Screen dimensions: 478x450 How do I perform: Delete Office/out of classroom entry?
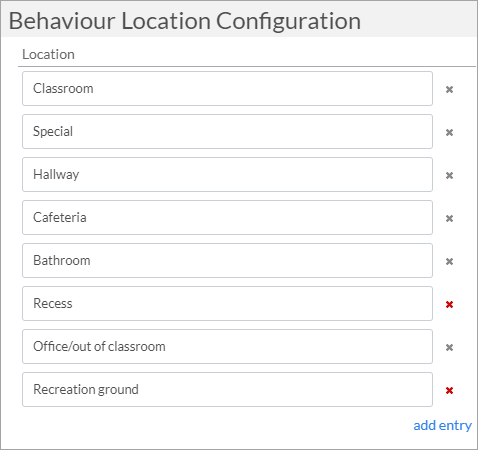[x=449, y=347]
